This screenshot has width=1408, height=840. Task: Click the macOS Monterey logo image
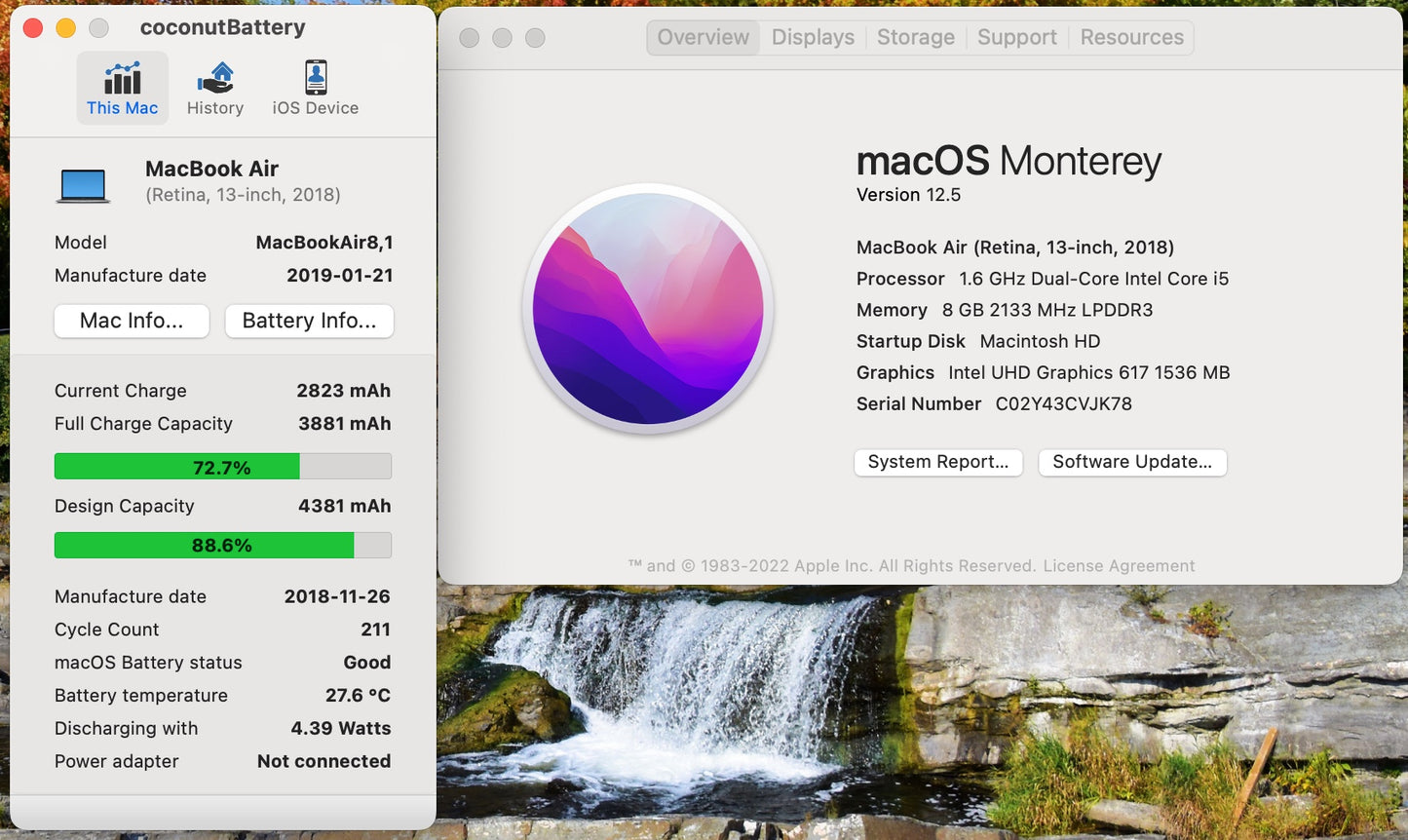pyautogui.click(x=648, y=309)
